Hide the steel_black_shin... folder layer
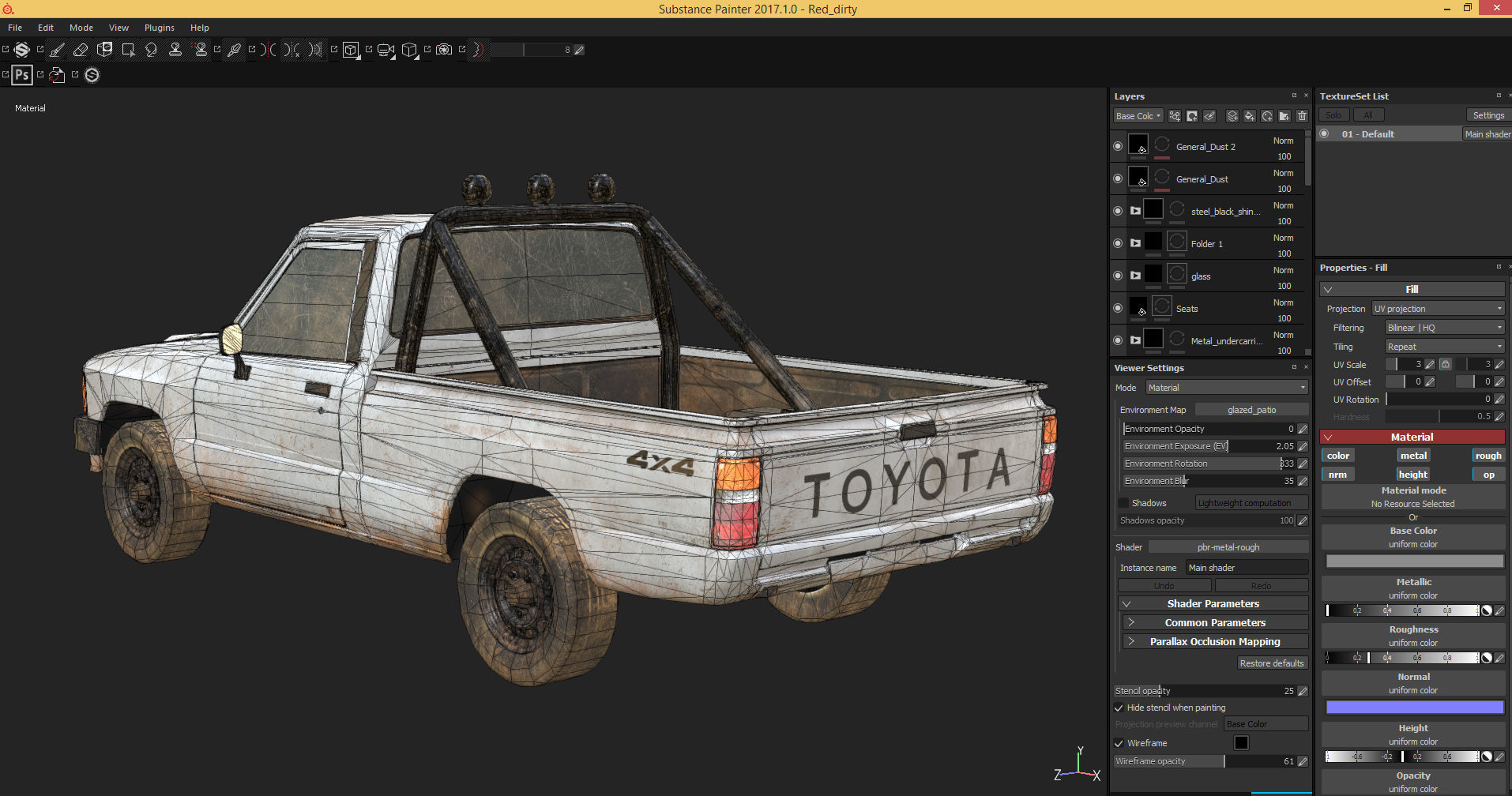Screen dimensions: 1512x796 click(1118, 211)
